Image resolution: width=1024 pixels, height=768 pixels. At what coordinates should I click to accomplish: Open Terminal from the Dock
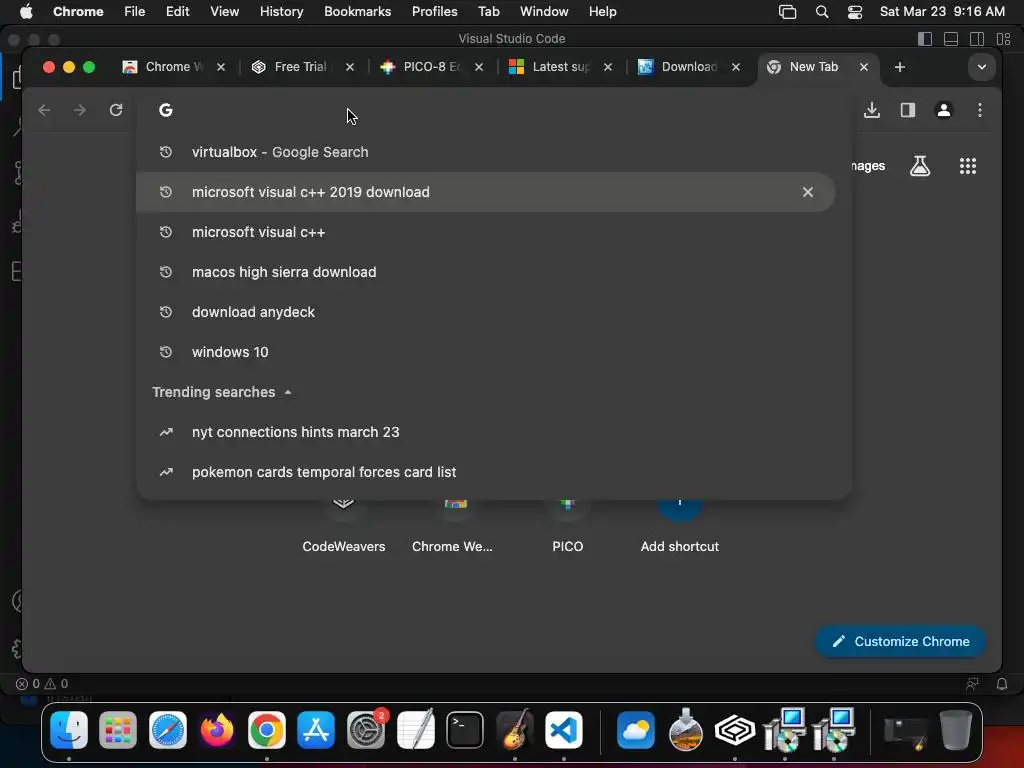pyautogui.click(x=465, y=730)
